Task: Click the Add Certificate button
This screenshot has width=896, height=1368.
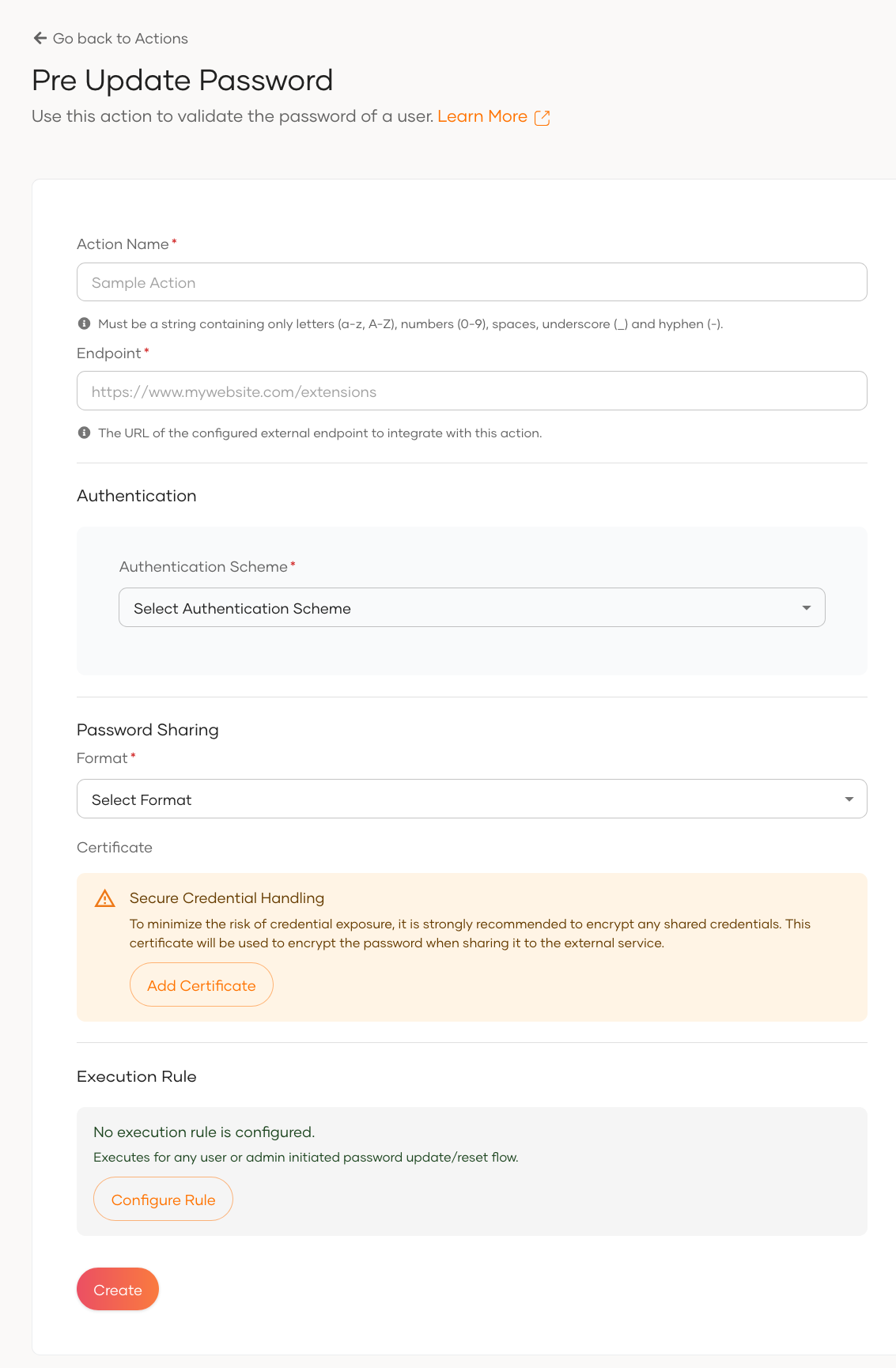Action: click(201, 984)
